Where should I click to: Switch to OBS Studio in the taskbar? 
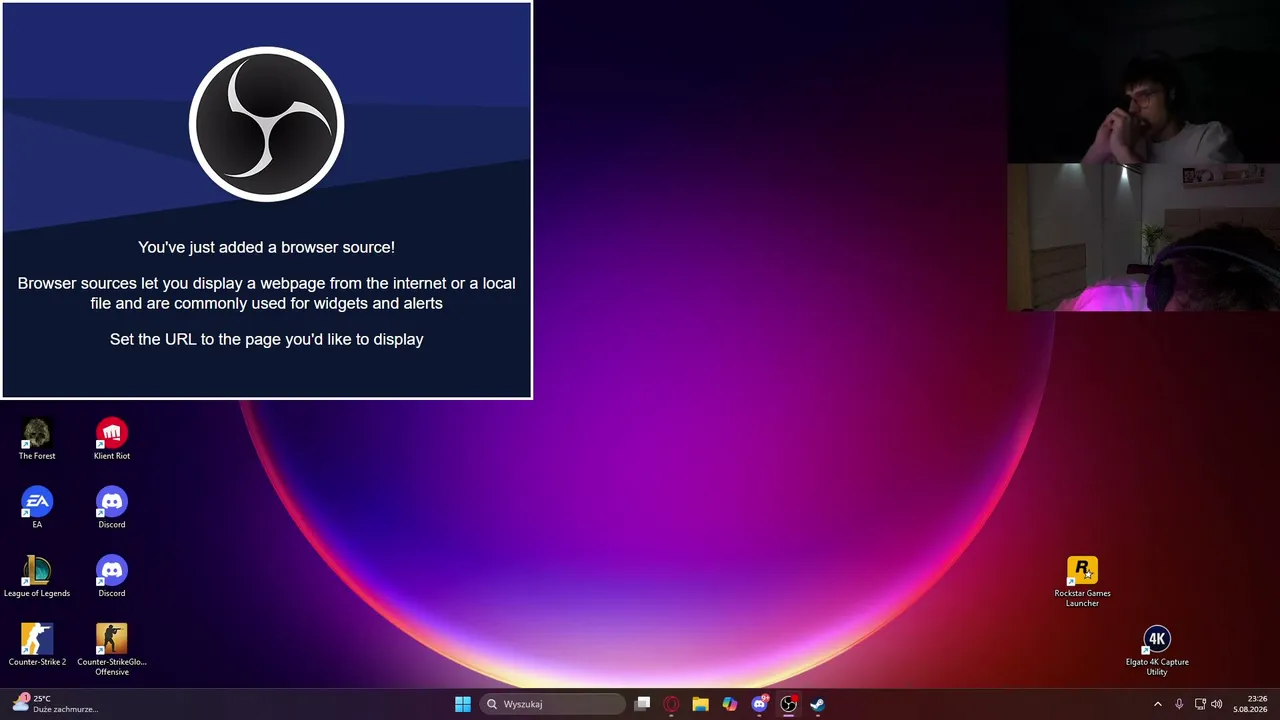point(788,704)
